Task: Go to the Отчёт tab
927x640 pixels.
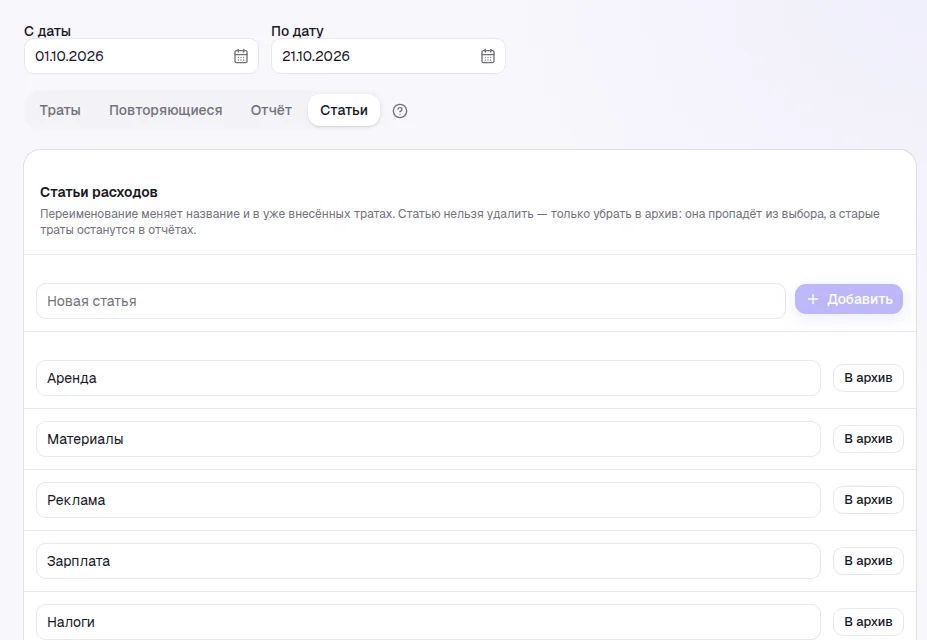Action: (271, 111)
